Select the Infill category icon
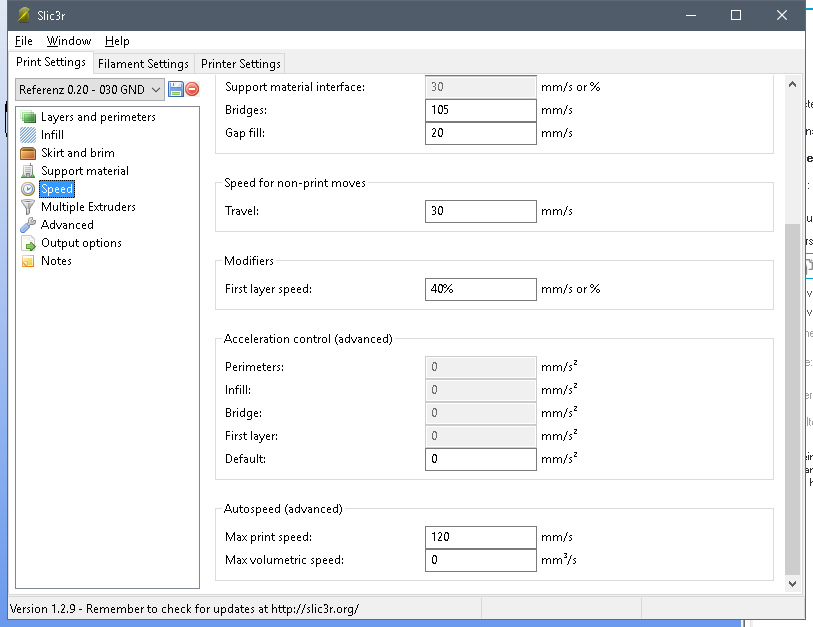The image size is (813, 627). tap(28, 135)
